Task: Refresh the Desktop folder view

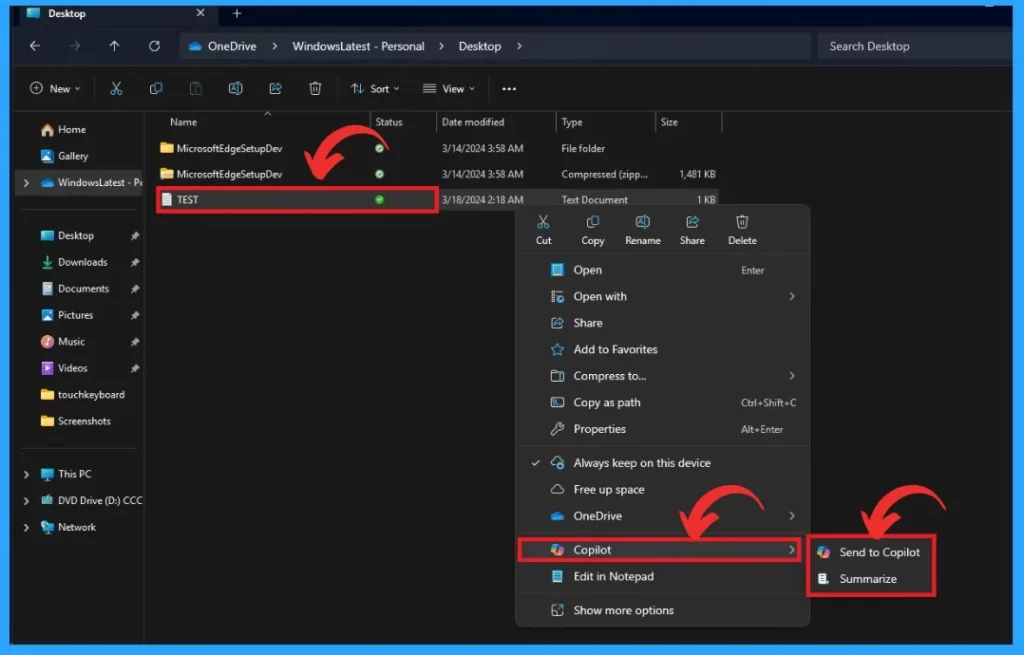Action: point(154,46)
